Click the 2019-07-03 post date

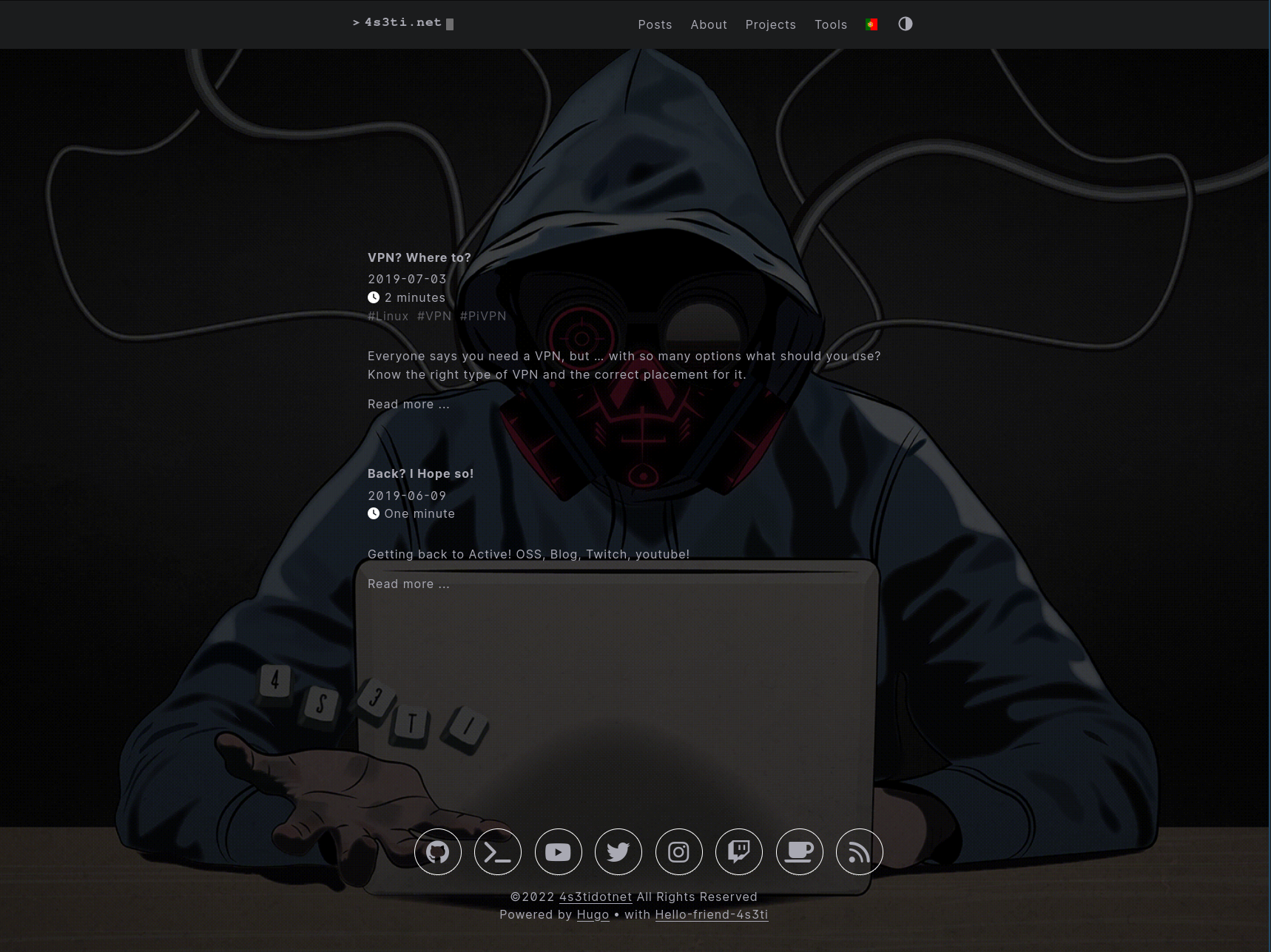click(x=407, y=279)
